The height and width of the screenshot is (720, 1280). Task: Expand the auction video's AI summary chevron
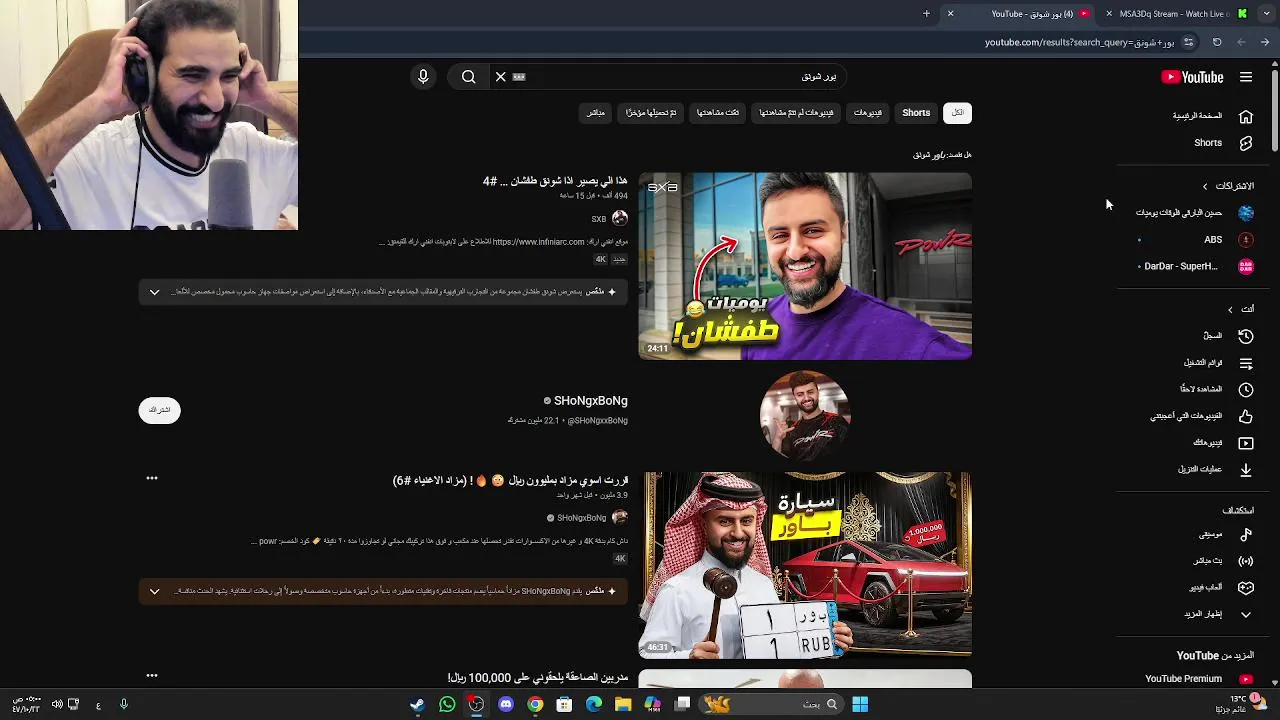154,591
